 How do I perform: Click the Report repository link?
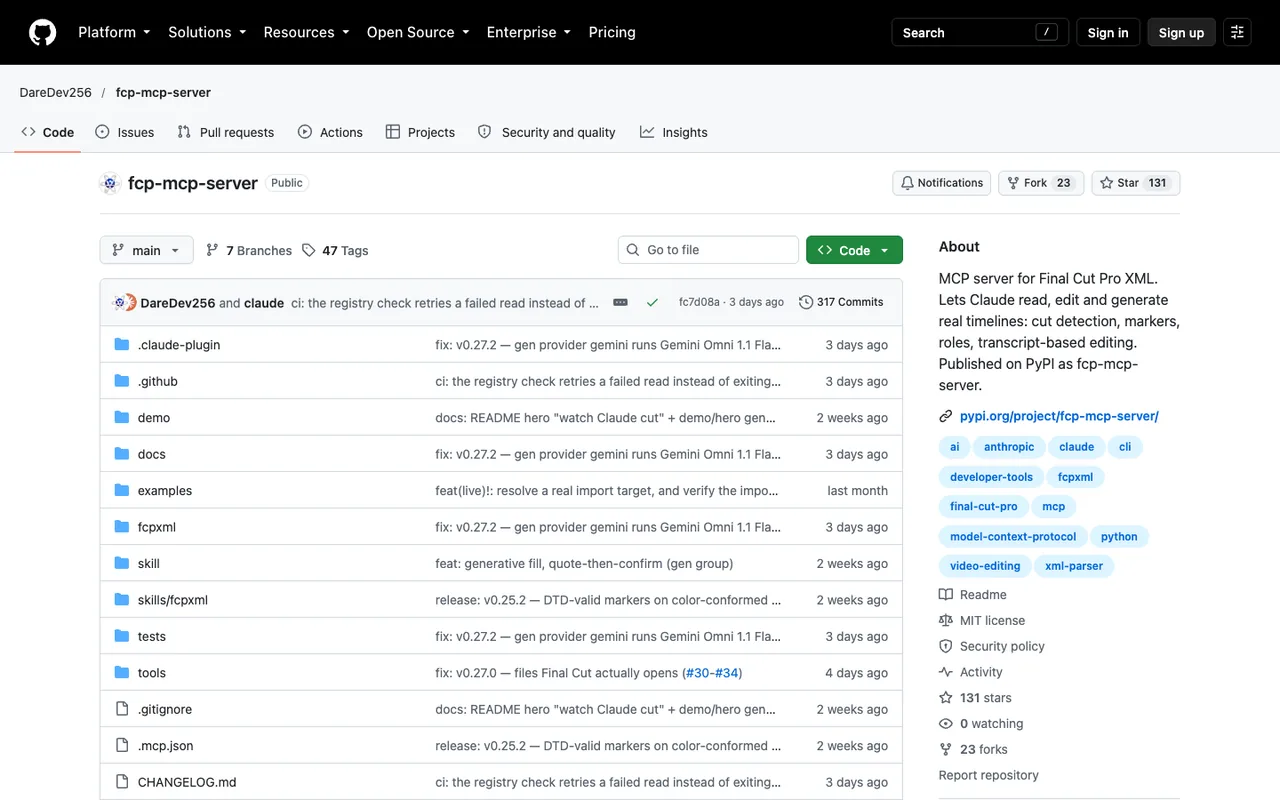pos(989,775)
